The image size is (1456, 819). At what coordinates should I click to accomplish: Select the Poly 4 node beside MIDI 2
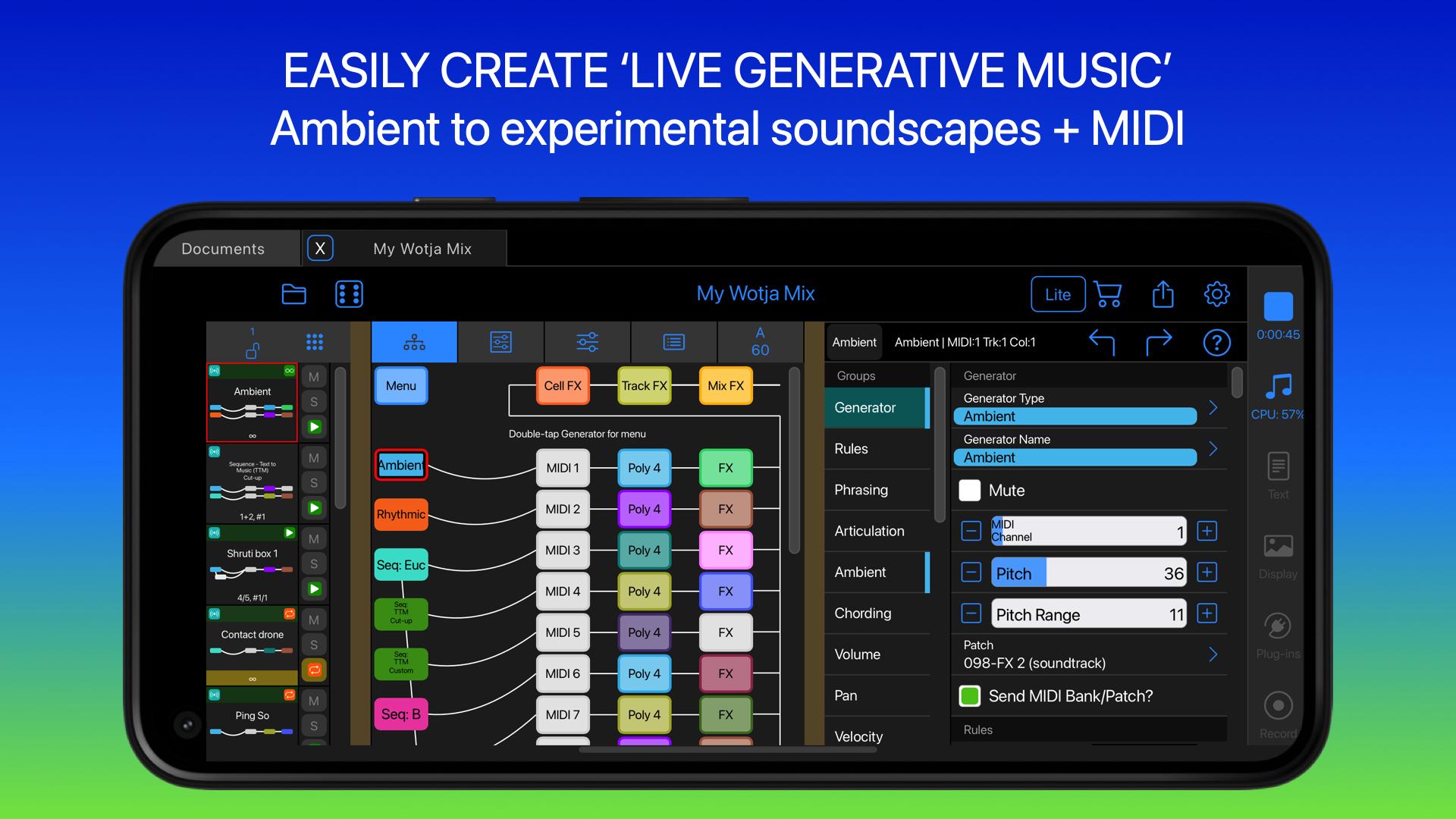(644, 509)
